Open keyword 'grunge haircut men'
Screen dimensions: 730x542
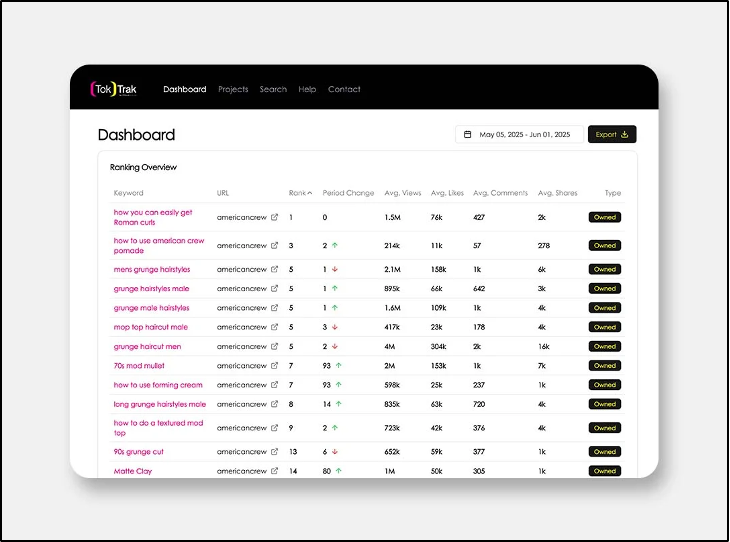pos(147,346)
